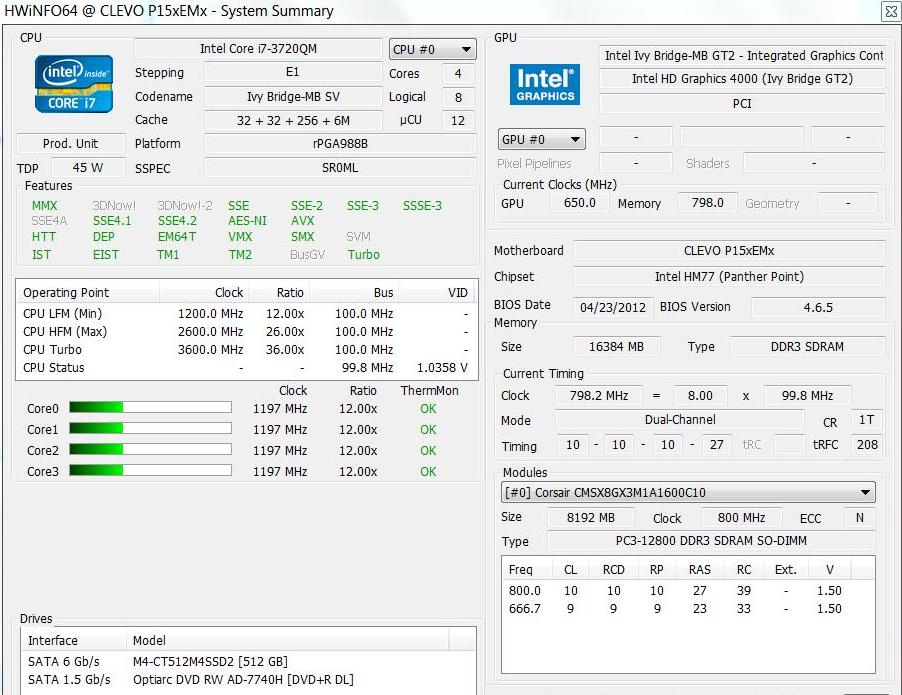902x695 pixels.
Task: Click the 800.0 frequency timing row
Action: 676,591
